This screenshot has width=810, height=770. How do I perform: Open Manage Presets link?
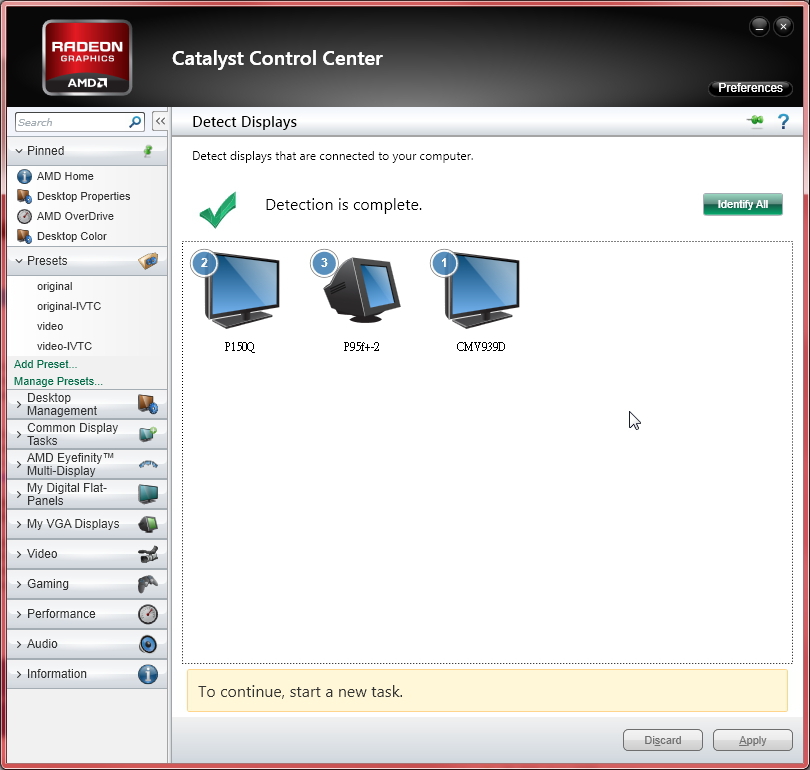tap(58, 381)
